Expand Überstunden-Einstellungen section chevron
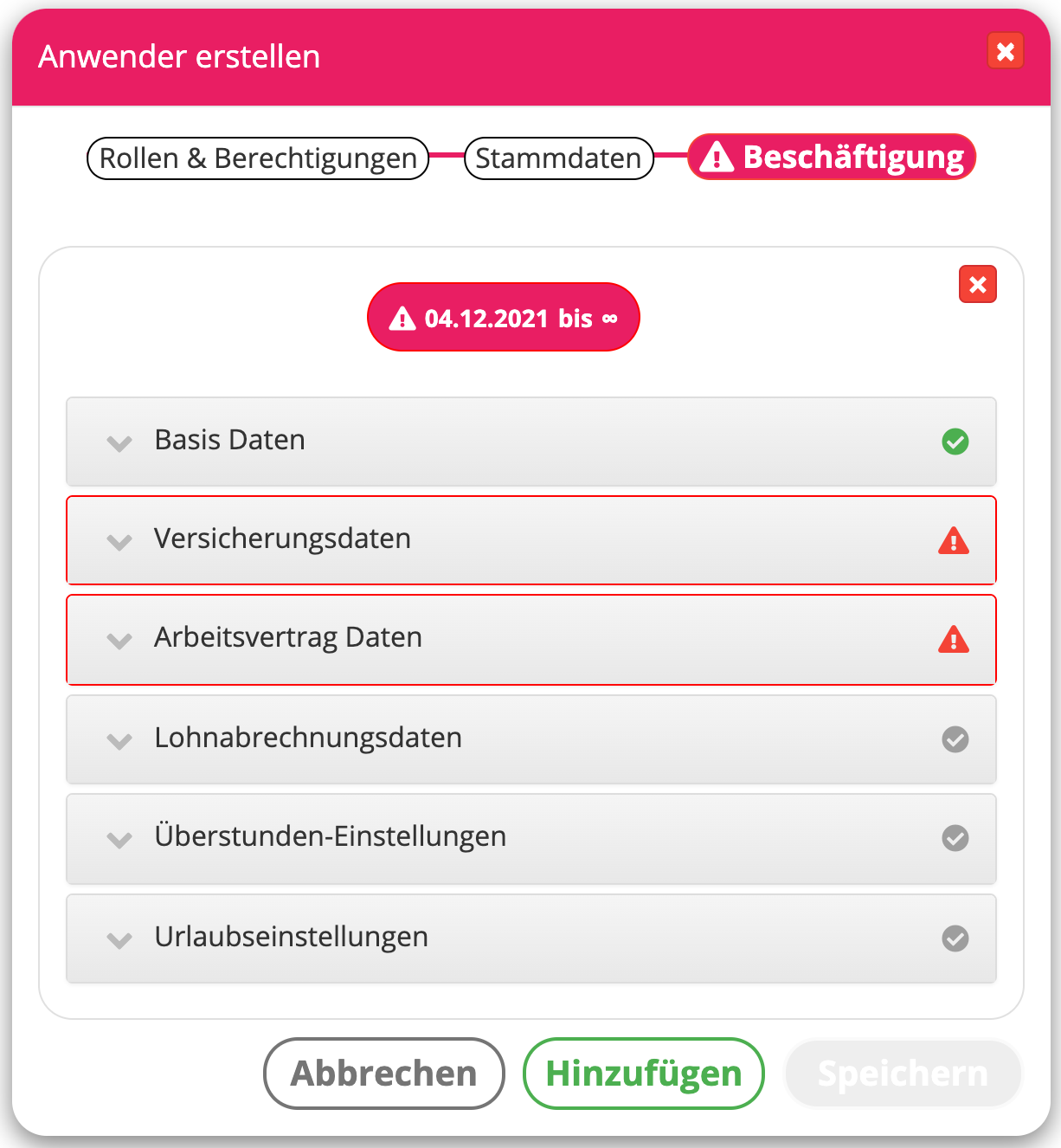The width and height of the screenshot is (1061, 1148). [119, 840]
